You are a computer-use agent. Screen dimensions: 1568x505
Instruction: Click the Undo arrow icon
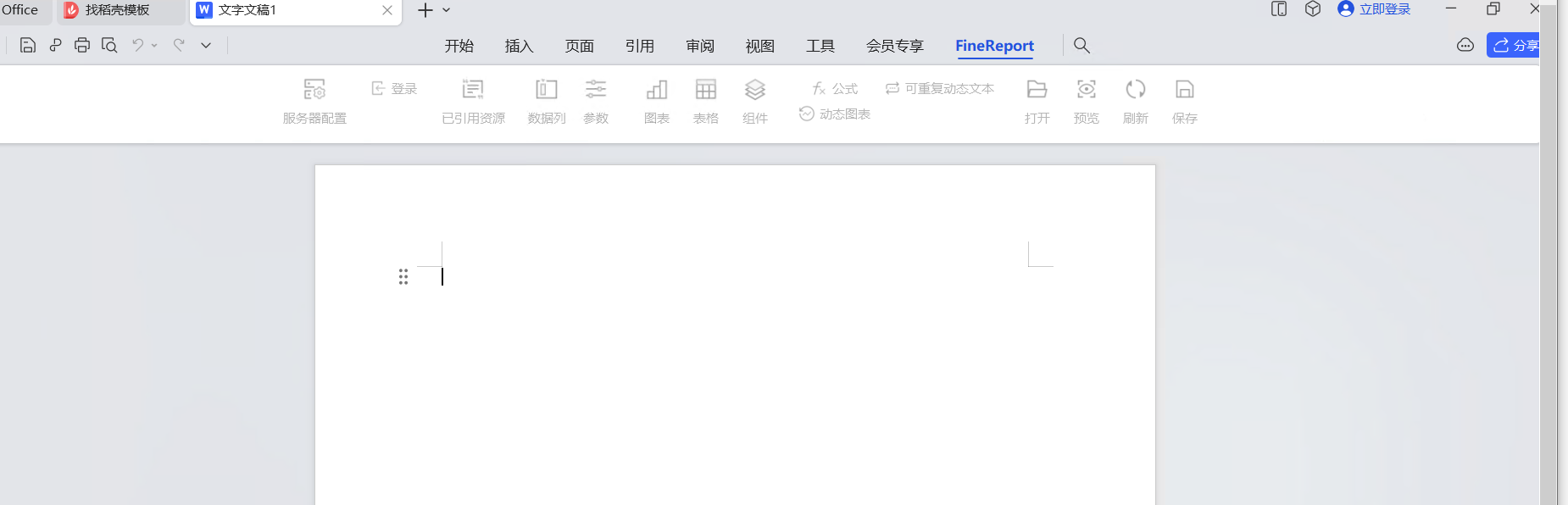coord(137,46)
